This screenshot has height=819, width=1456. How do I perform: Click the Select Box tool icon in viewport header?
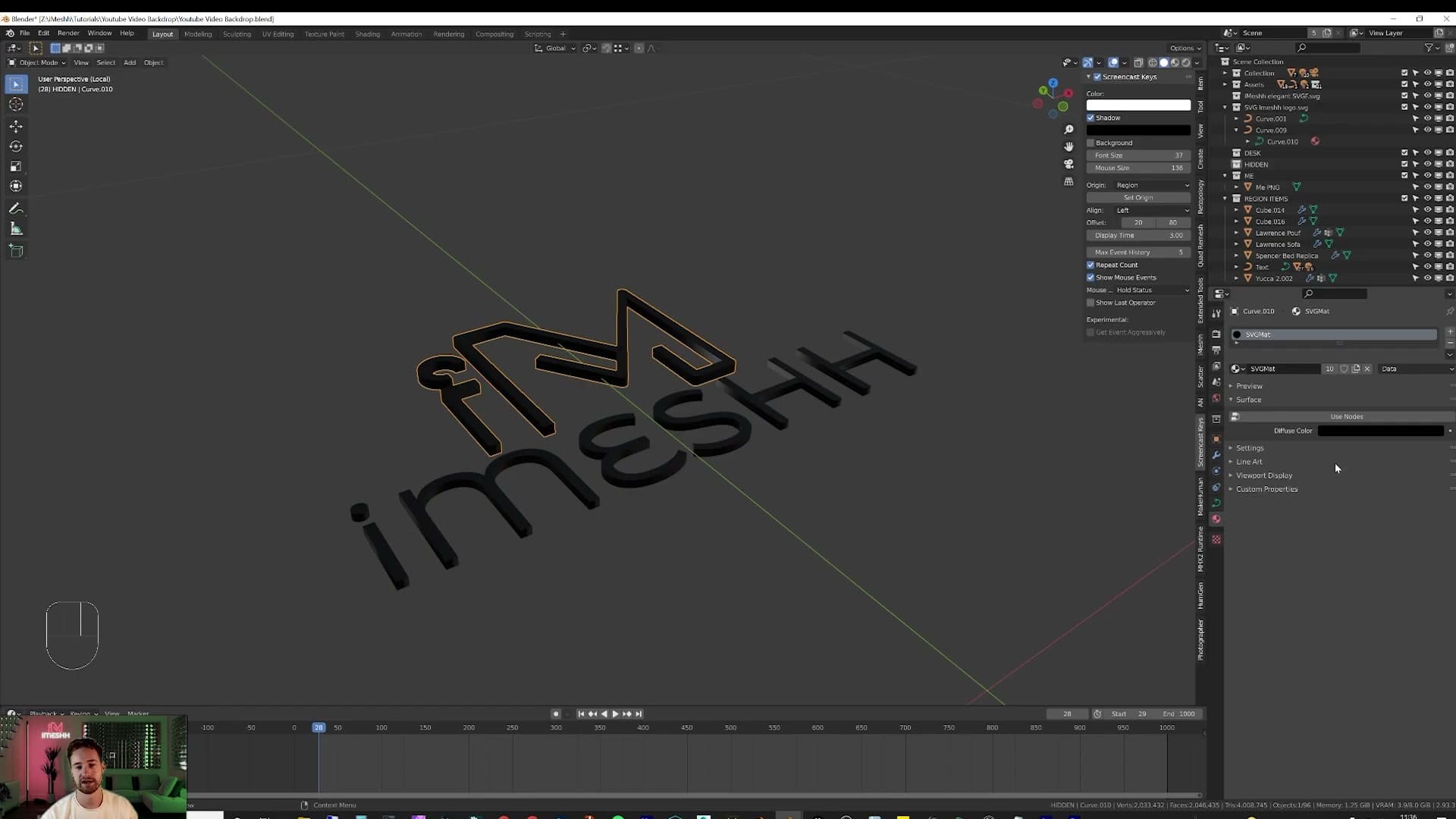pos(36,48)
